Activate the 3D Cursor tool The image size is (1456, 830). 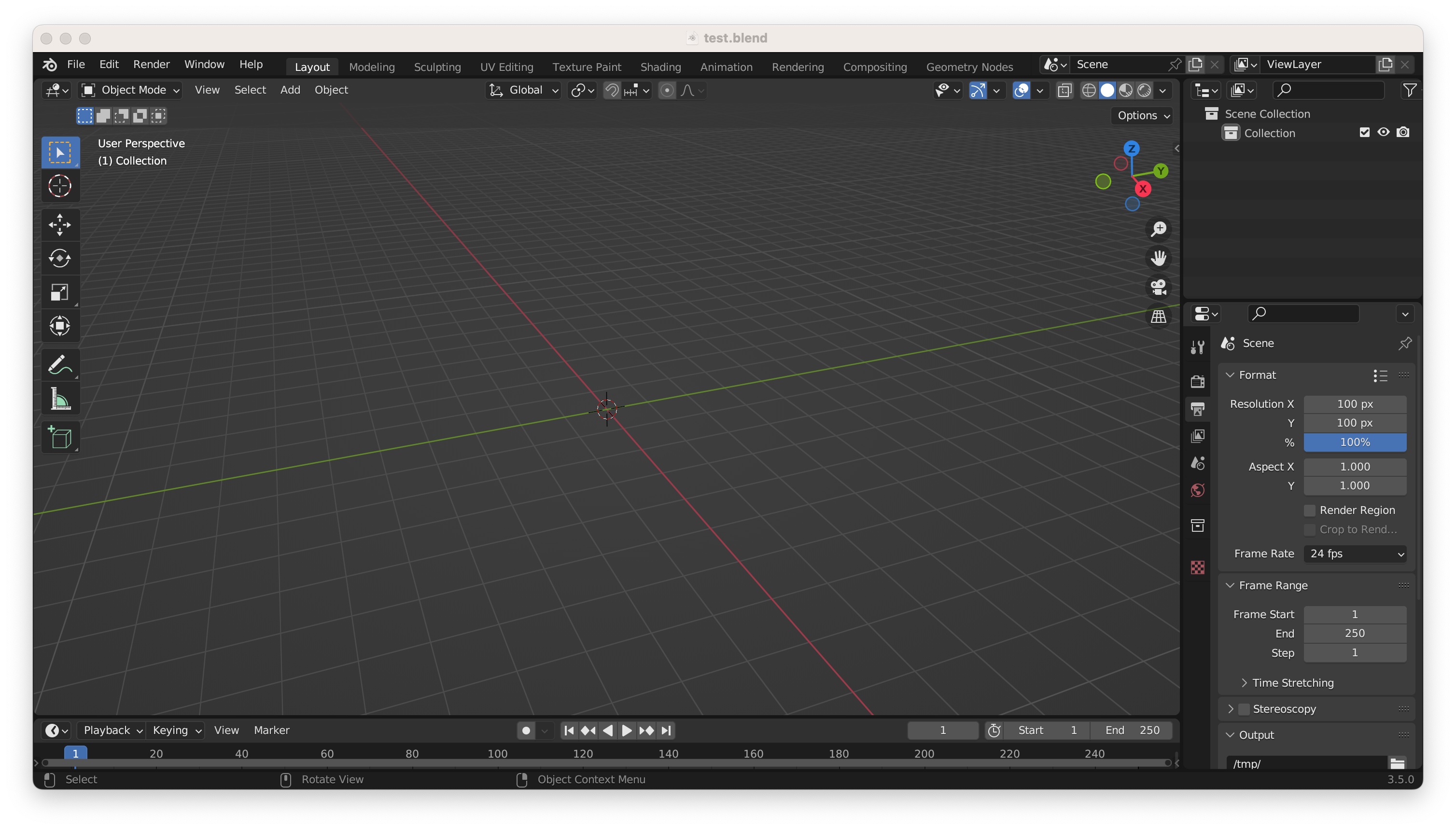pos(60,186)
